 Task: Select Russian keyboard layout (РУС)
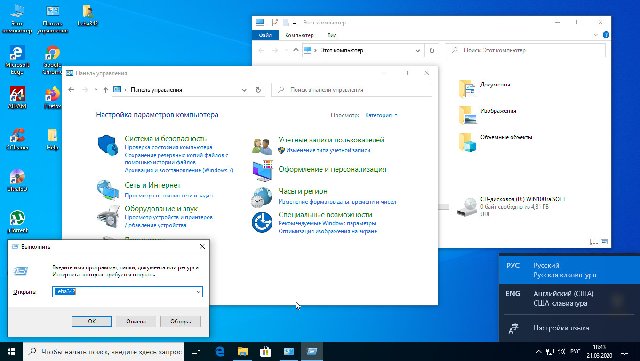click(569, 270)
